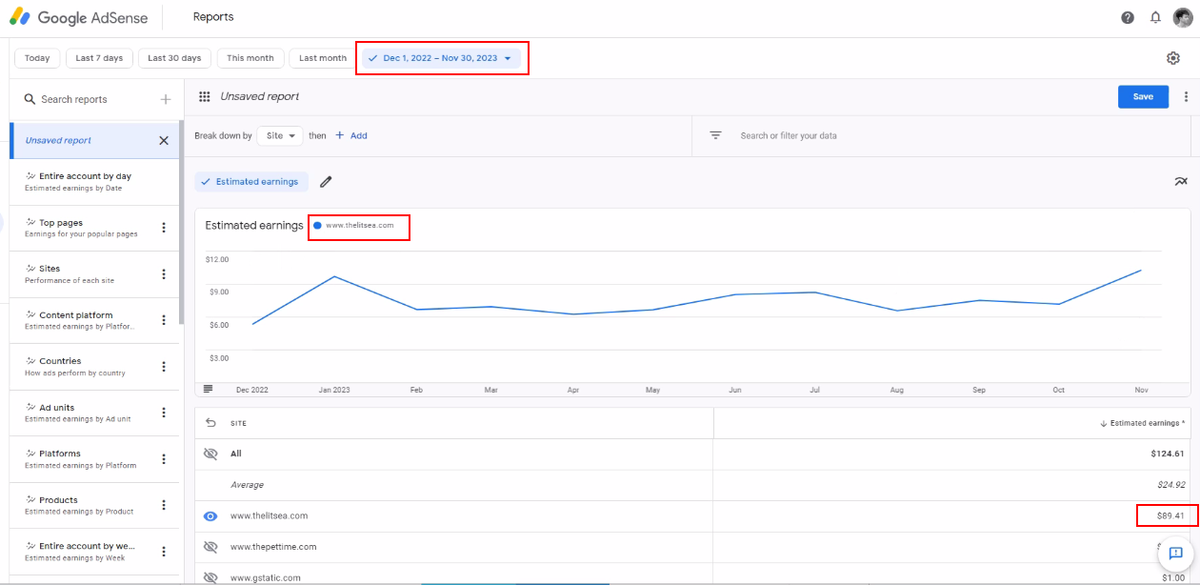
Task: Open the Top pages options menu
Action: [x=164, y=228]
